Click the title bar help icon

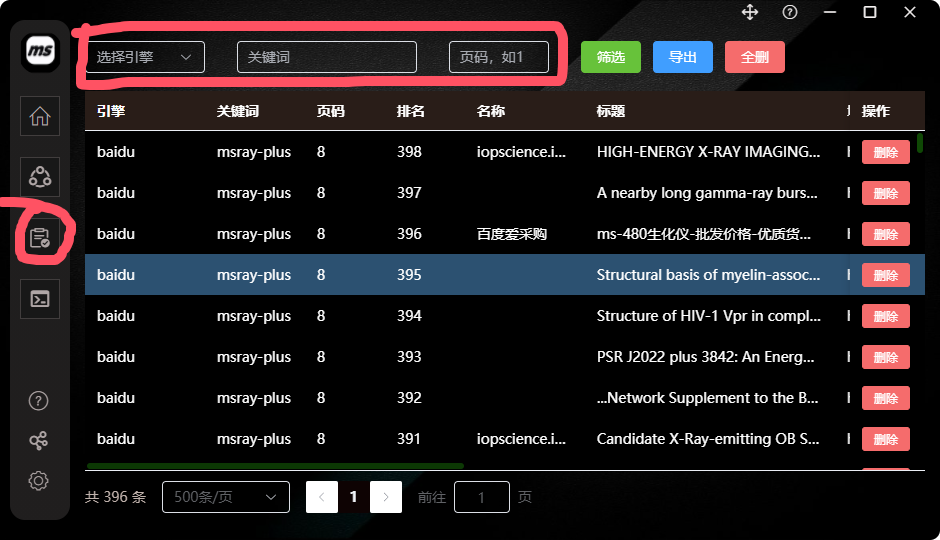pyautogui.click(x=790, y=12)
